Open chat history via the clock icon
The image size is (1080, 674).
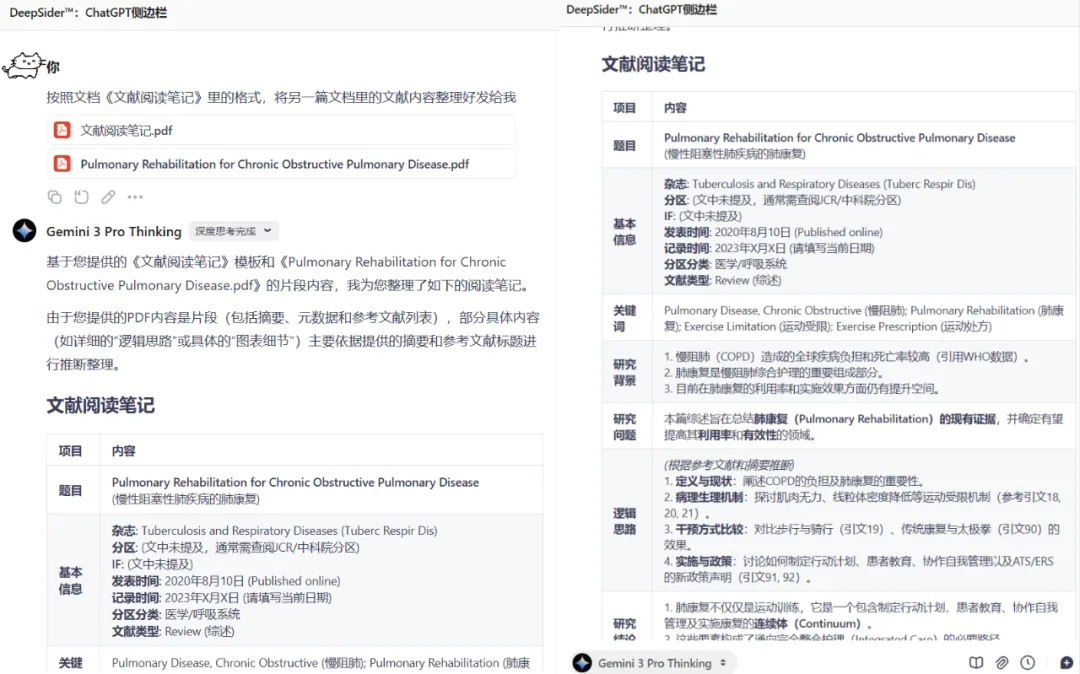click(1028, 662)
